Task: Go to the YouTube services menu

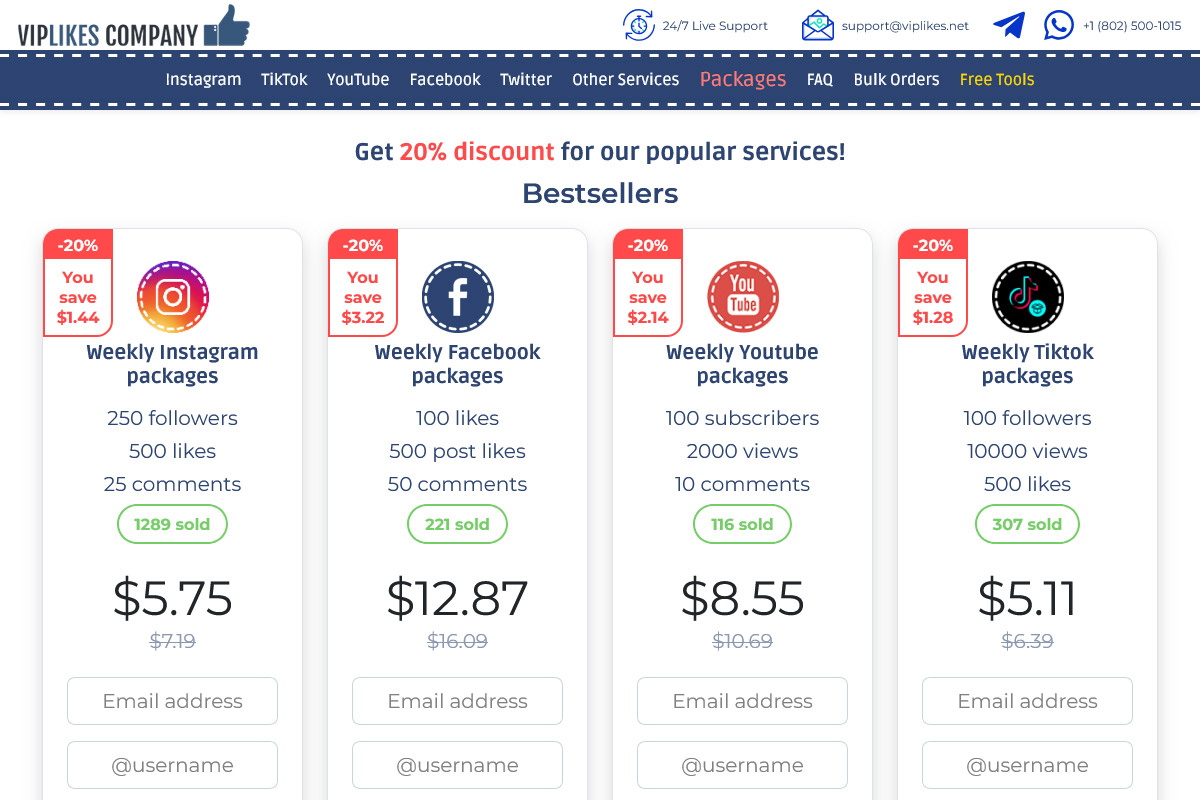Action: pyautogui.click(x=358, y=80)
